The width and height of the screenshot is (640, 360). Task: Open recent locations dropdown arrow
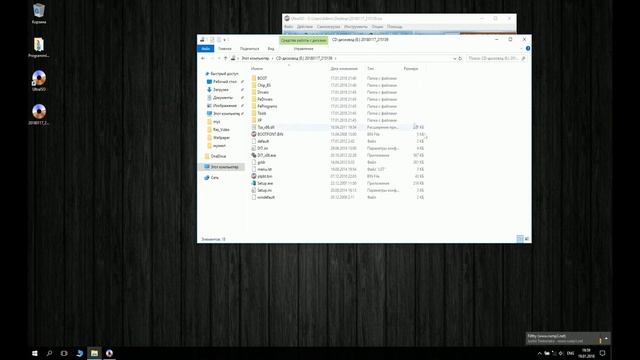[219, 58]
